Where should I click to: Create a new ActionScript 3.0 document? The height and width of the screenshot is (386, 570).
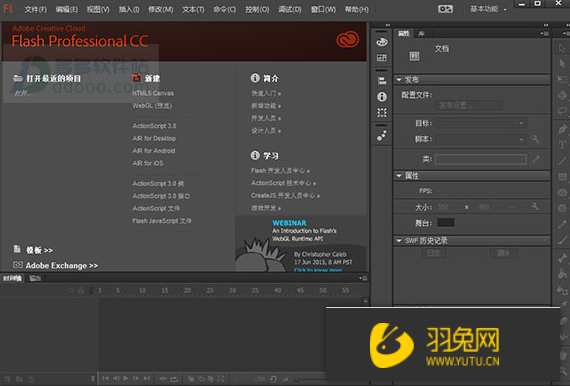point(154,126)
